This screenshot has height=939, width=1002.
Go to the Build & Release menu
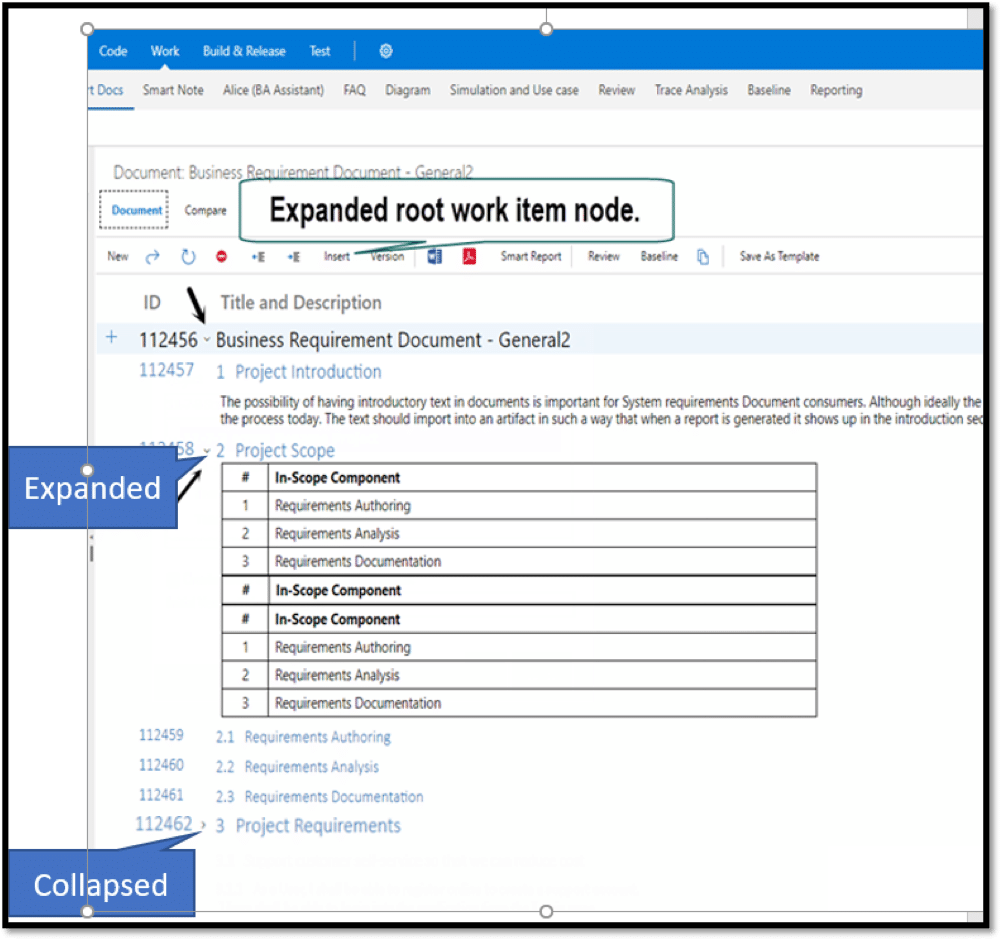click(243, 51)
